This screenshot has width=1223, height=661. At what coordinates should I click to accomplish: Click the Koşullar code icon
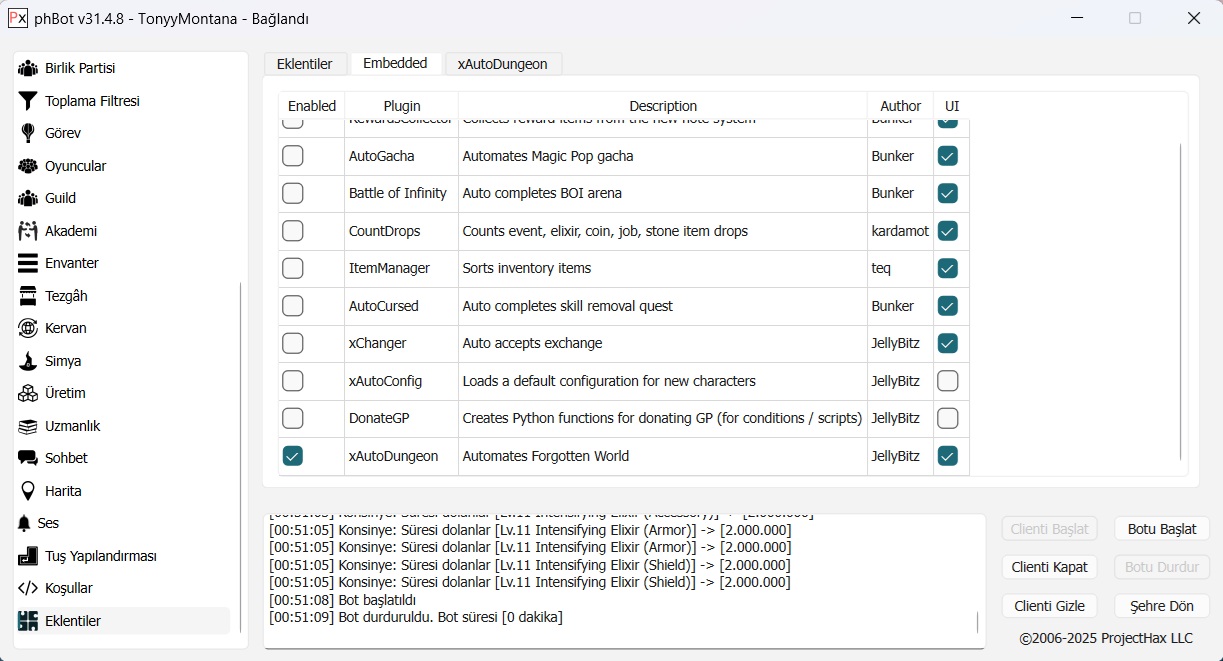click(x=28, y=588)
